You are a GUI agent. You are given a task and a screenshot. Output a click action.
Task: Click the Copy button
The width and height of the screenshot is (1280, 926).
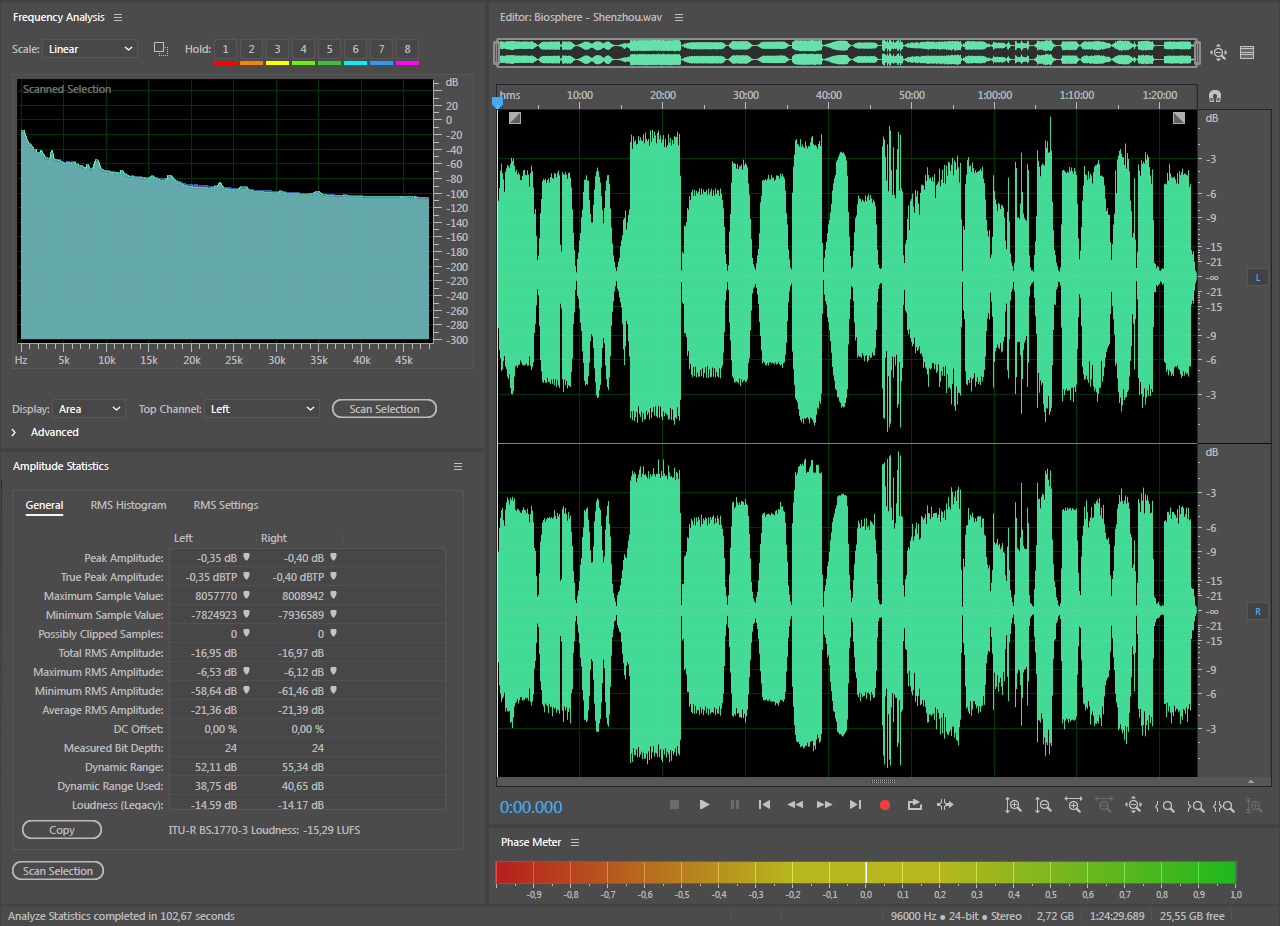tap(62, 830)
